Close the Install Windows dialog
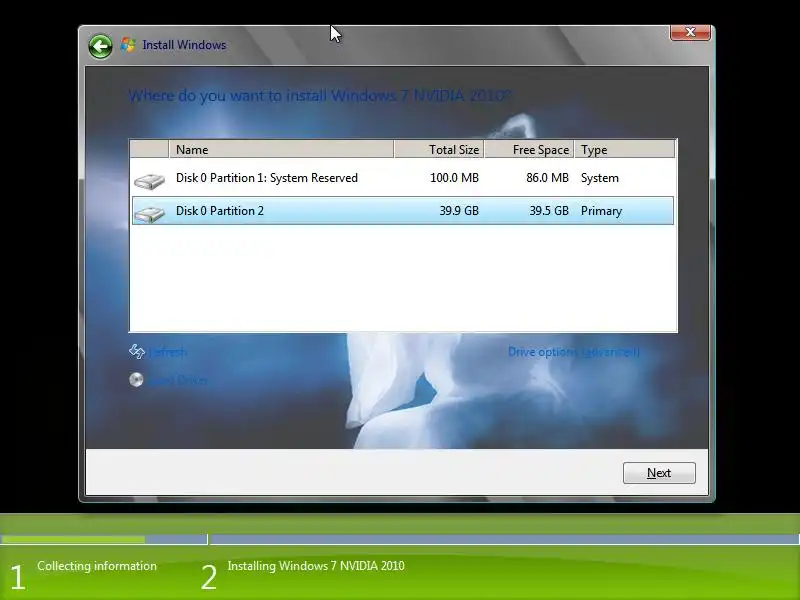The image size is (800, 600). click(x=690, y=32)
